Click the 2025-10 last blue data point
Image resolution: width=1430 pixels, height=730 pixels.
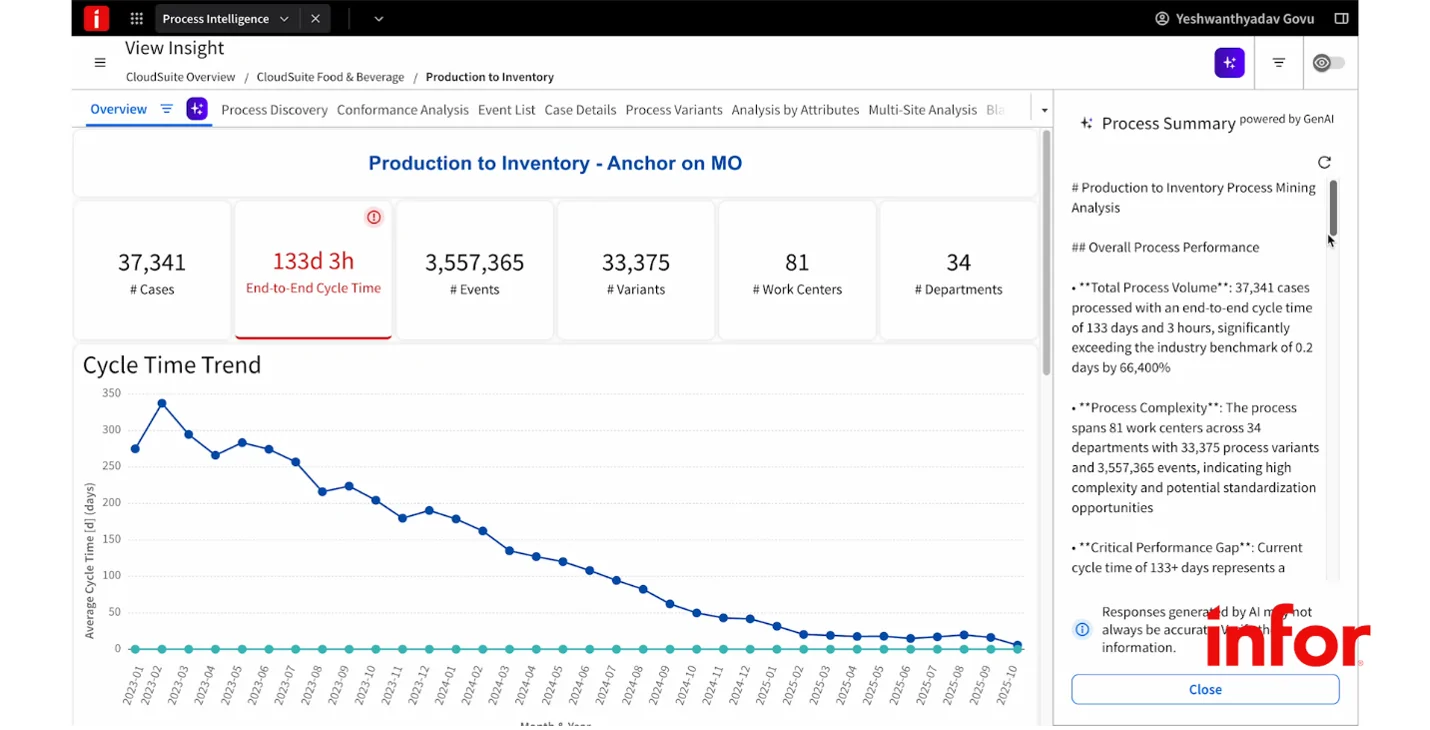tap(1017, 645)
